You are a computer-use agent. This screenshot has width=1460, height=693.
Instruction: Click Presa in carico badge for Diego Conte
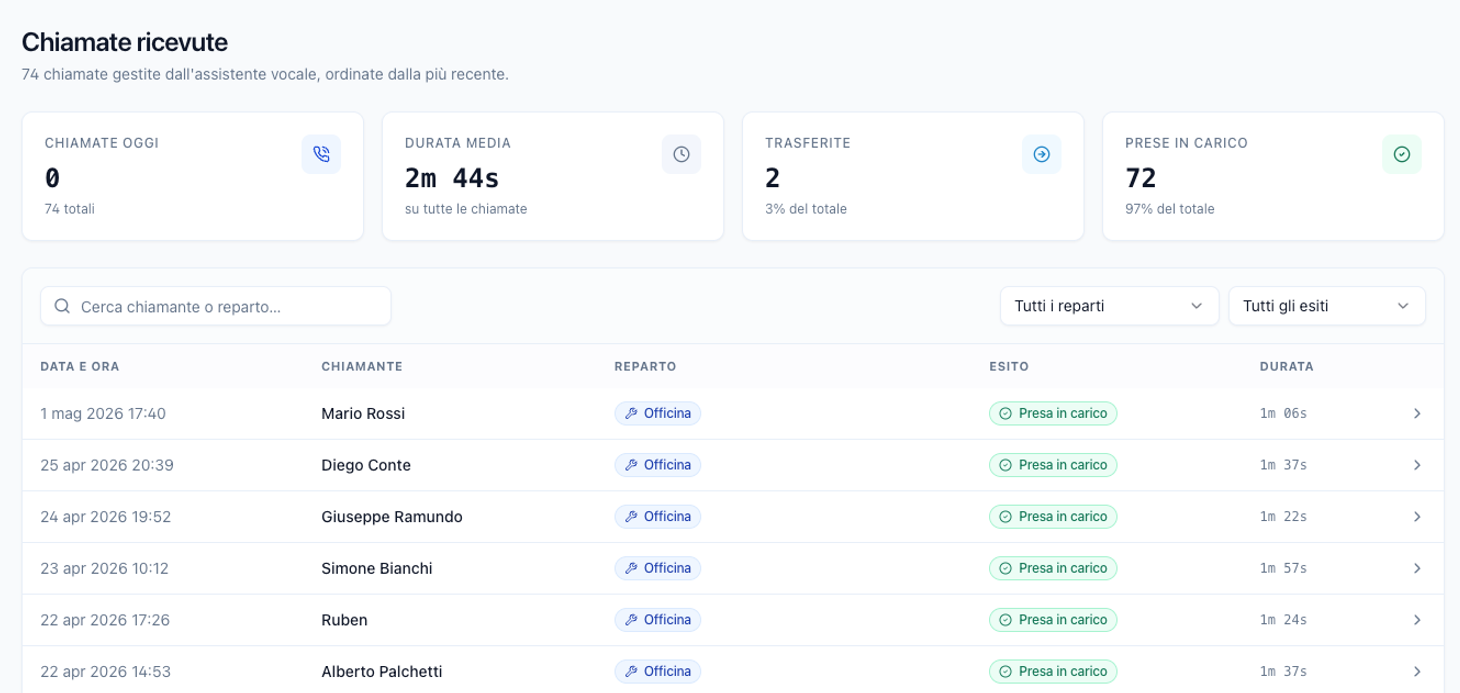pos(1053,465)
